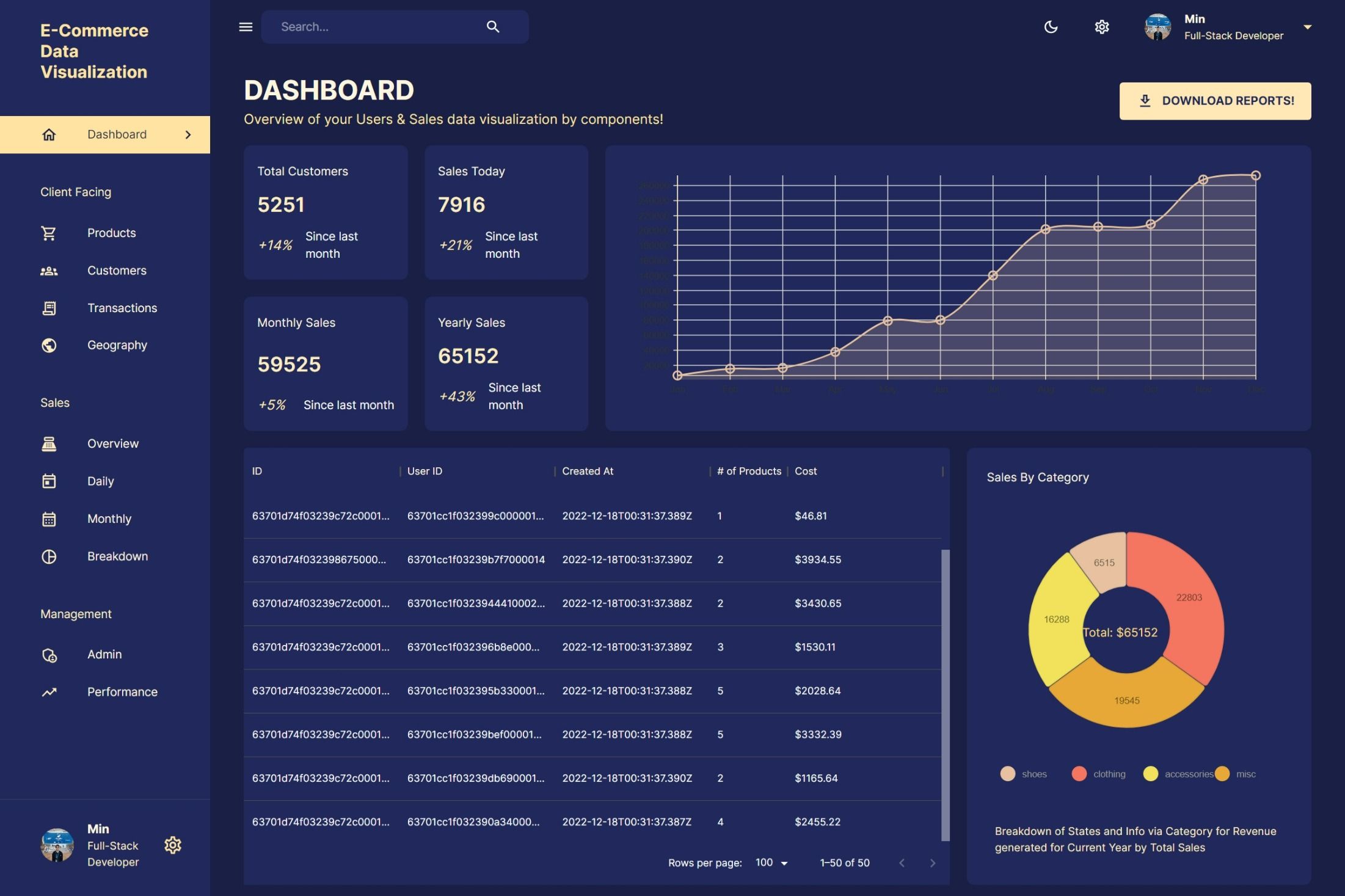Open settings gear in top bar
Image resolution: width=1345 pixels, height=896 pixels.
pyautogui.click(x=1101, y=27)
